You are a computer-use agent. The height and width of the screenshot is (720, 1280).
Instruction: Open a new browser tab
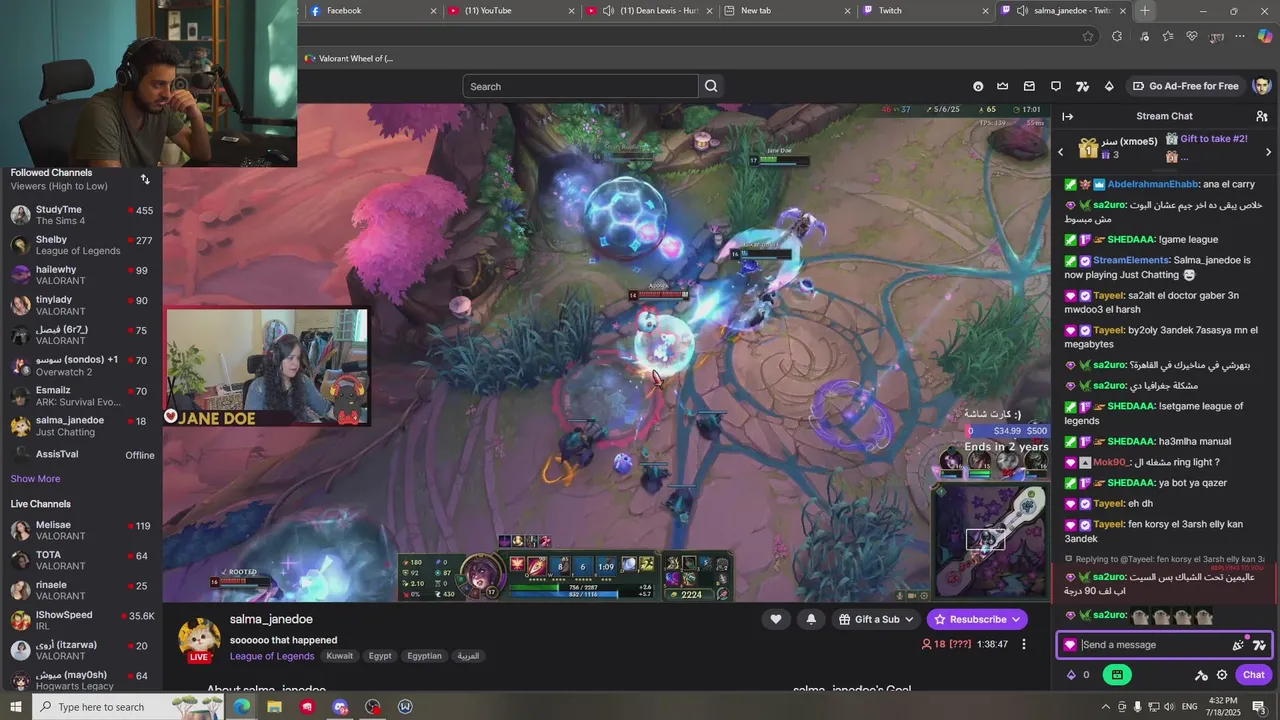click(1145, 11)
